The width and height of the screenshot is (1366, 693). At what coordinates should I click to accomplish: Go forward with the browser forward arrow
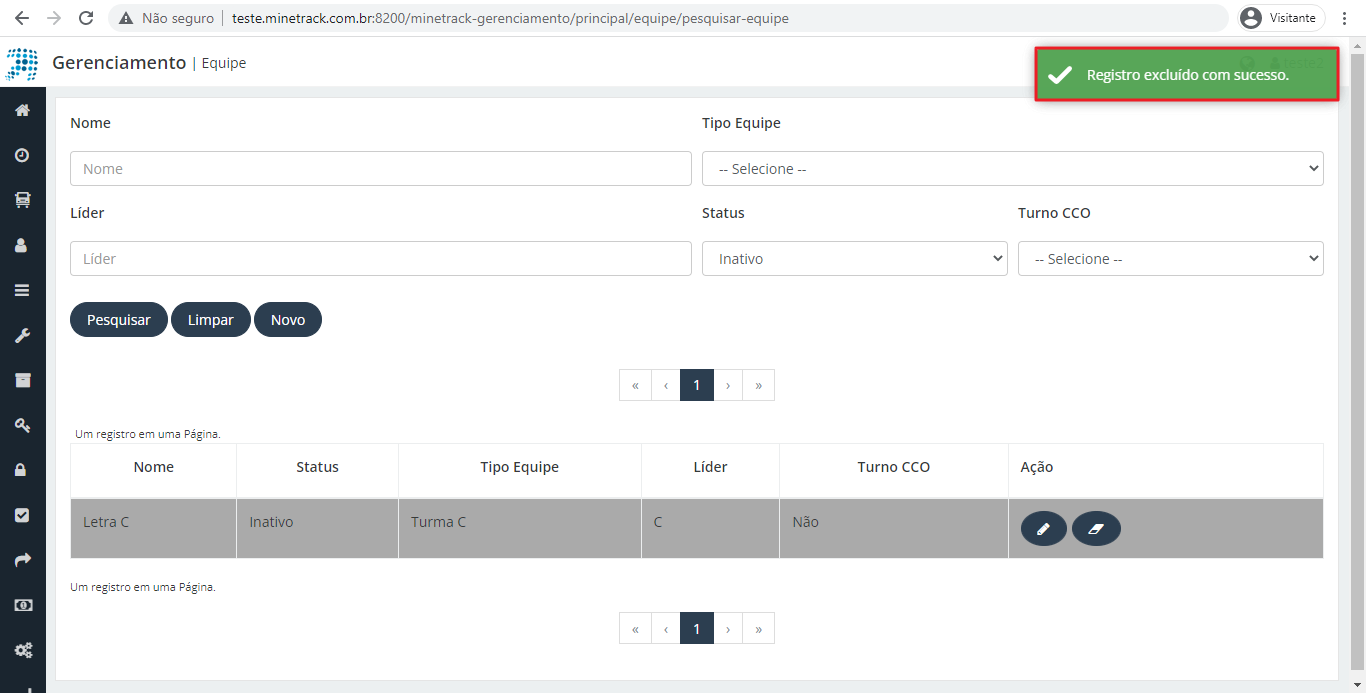pos(54,18)
